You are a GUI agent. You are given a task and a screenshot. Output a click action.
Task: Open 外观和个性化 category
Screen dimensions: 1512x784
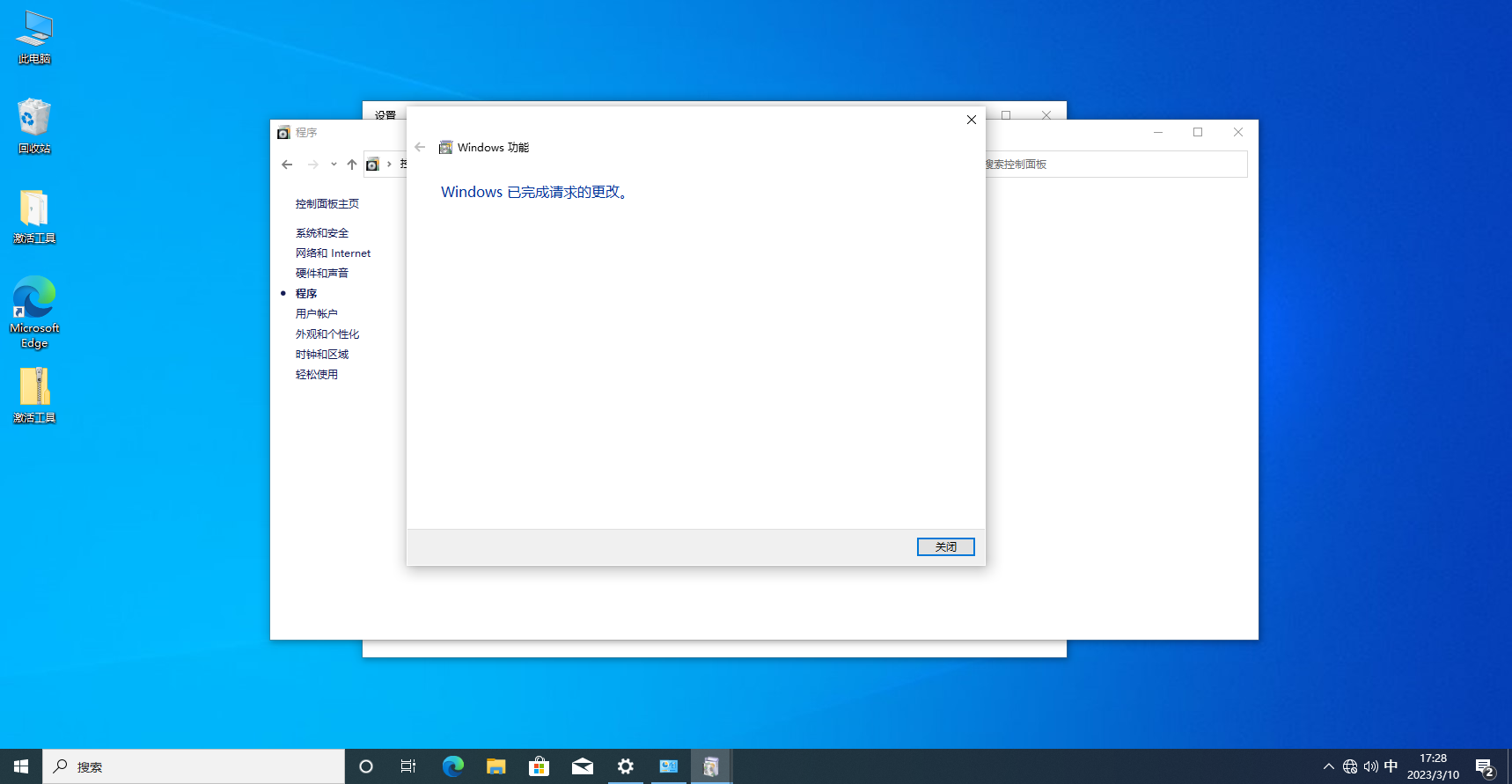click(x=327, y=334)
